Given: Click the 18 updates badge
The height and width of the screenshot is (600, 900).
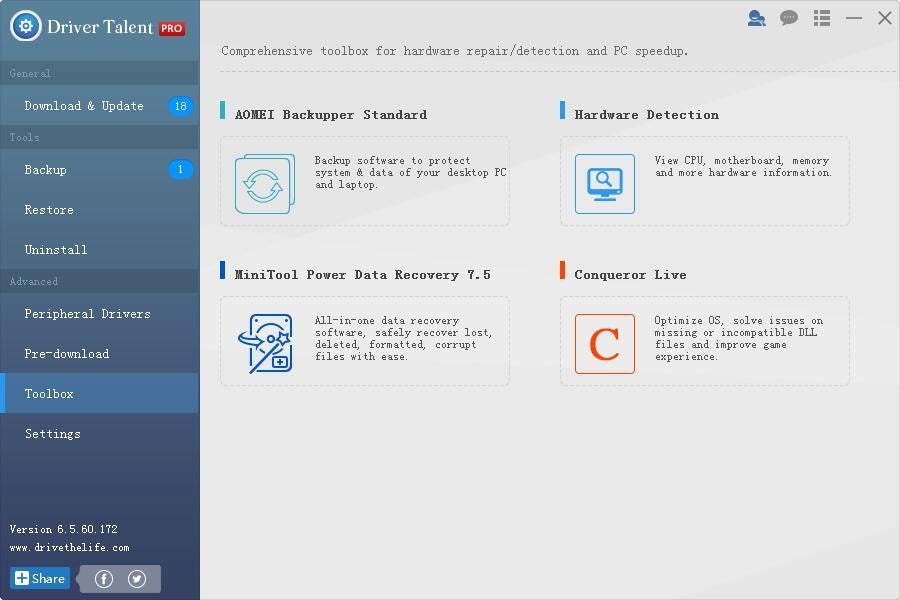Looking at the screenshot, I should tap(180, 106).
